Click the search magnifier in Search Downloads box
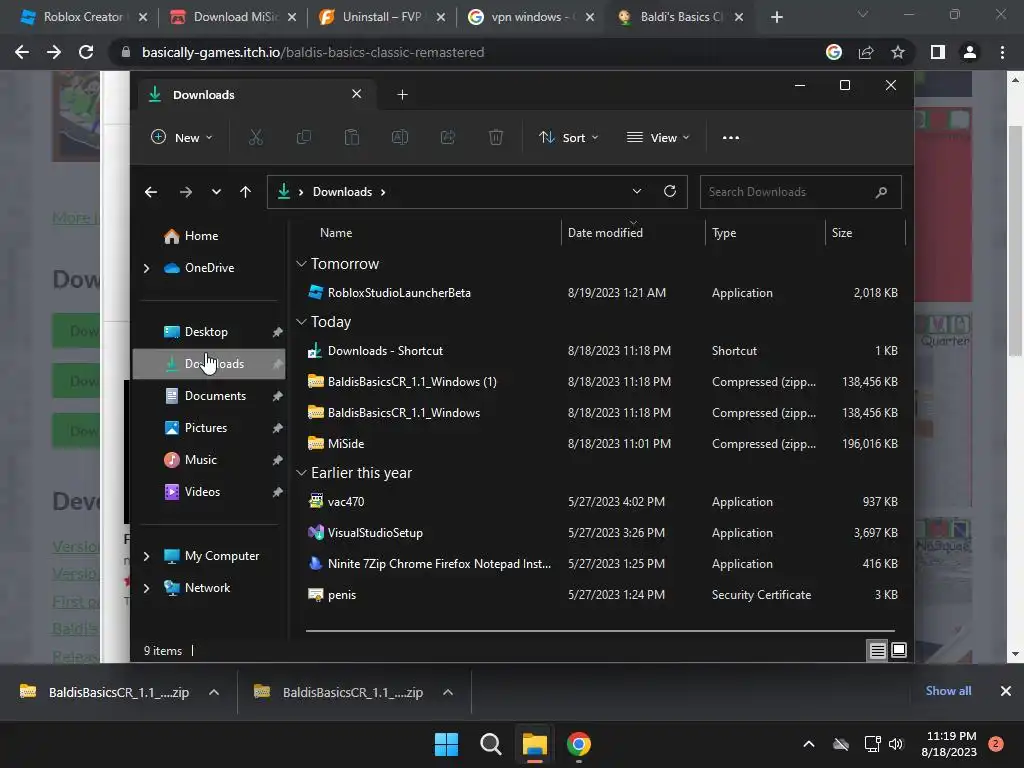The image size is (1024, 768). pos(881,192)
